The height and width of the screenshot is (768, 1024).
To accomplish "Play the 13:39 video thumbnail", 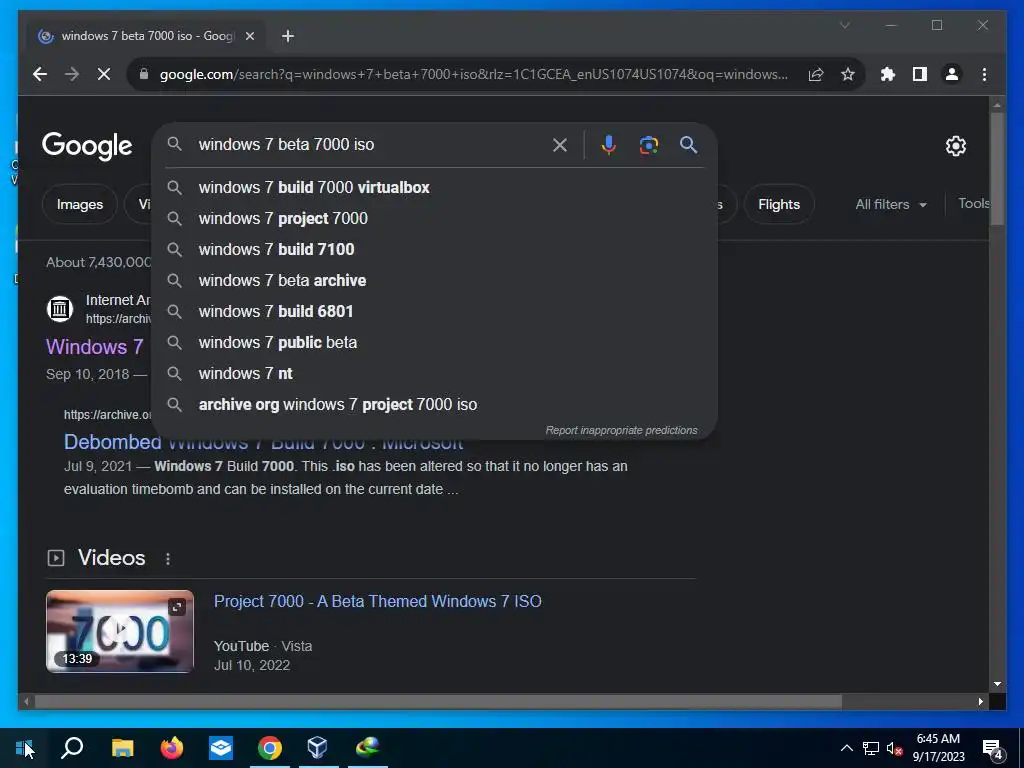I will pos(120,632).
